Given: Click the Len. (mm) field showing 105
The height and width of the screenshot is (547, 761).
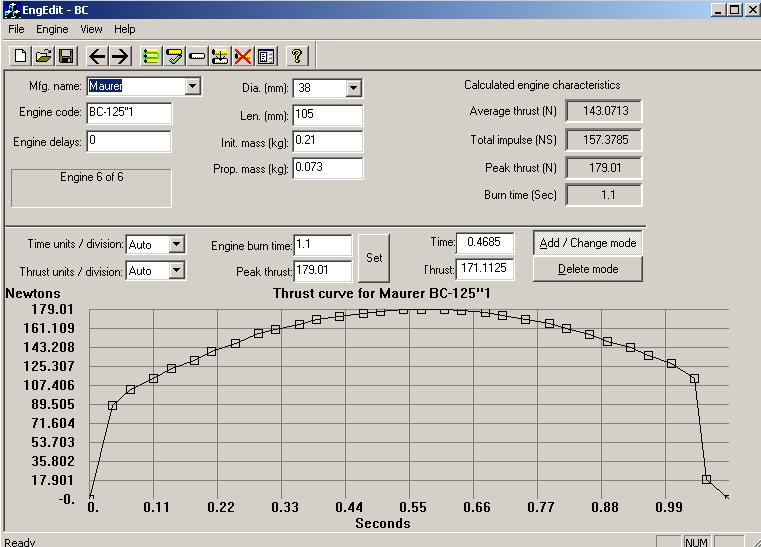Looking at the screenshot, I should point(328,115).
